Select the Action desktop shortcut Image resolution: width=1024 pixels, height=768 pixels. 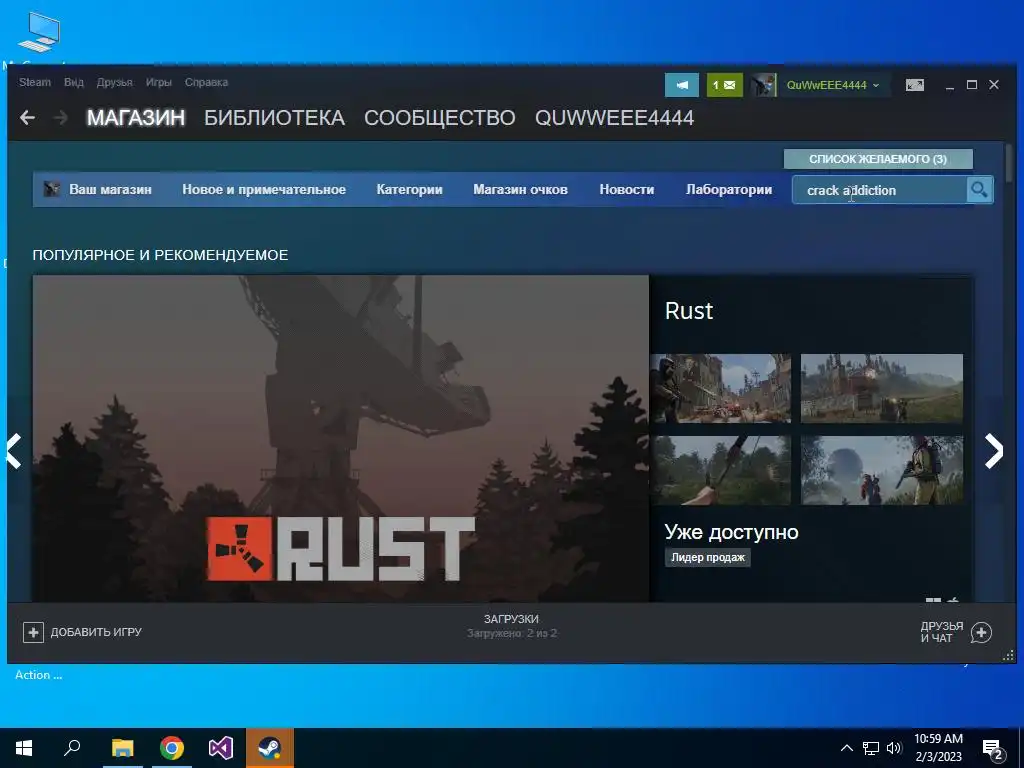point(39,675)
